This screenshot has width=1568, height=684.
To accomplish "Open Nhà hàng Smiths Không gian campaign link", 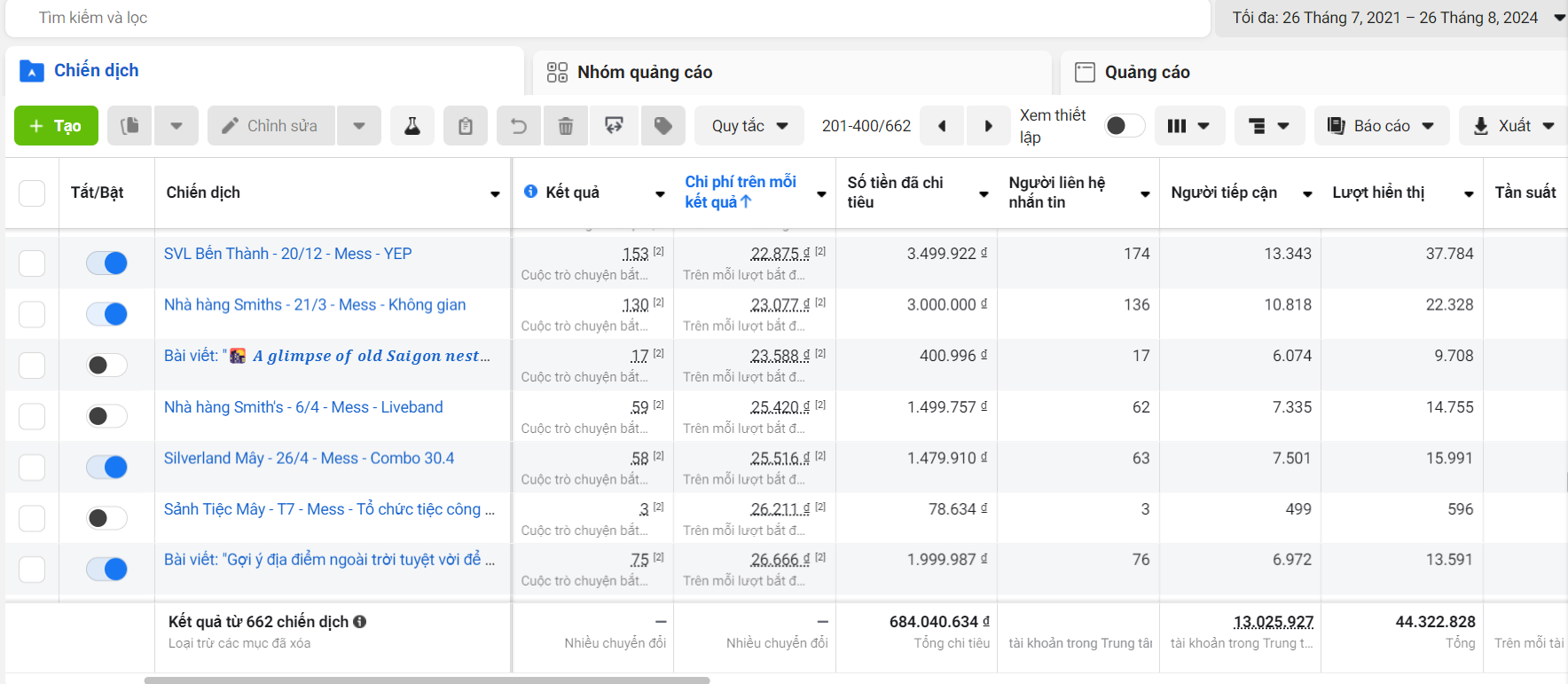I will [315, 305].
